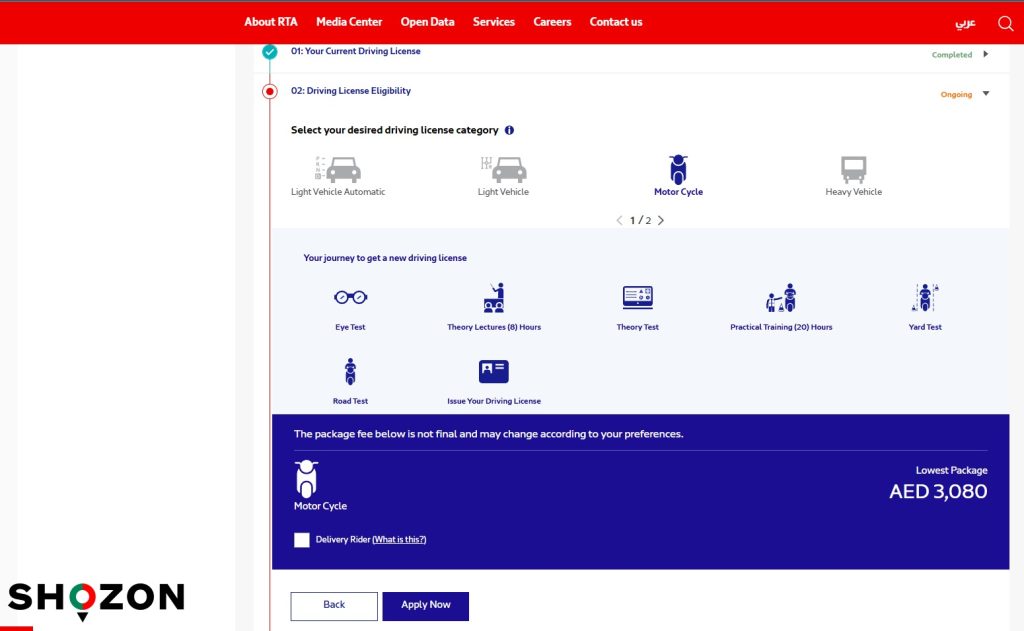Viewport: 1024px width, 631px height.
Task: Choose the Light Vehicle Automatic category icon
Action: click(336, 166)
